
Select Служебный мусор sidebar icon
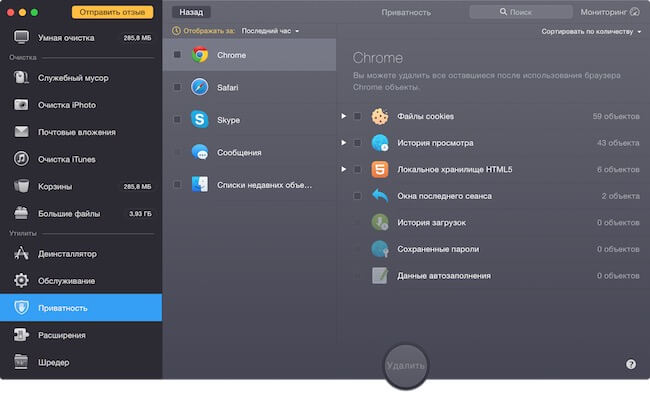(21, 78)
